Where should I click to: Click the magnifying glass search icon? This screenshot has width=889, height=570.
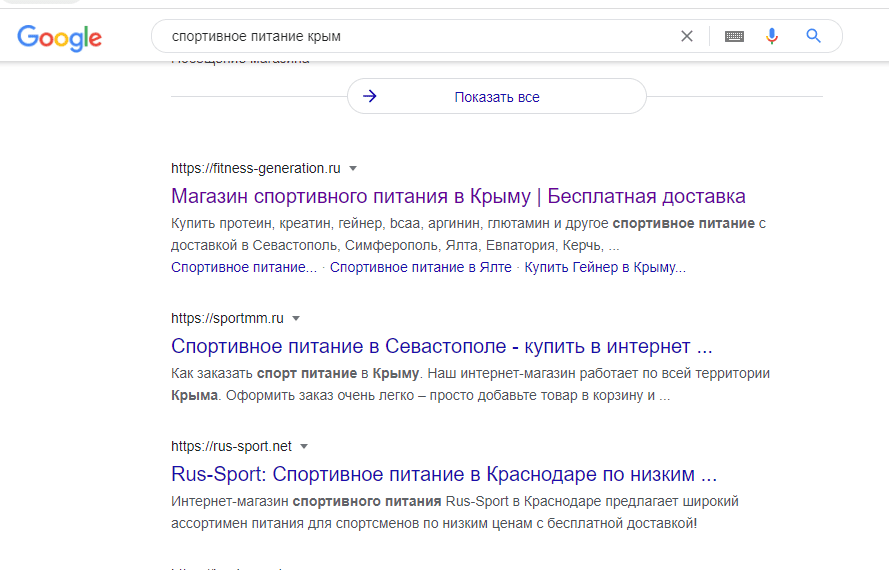813,36
